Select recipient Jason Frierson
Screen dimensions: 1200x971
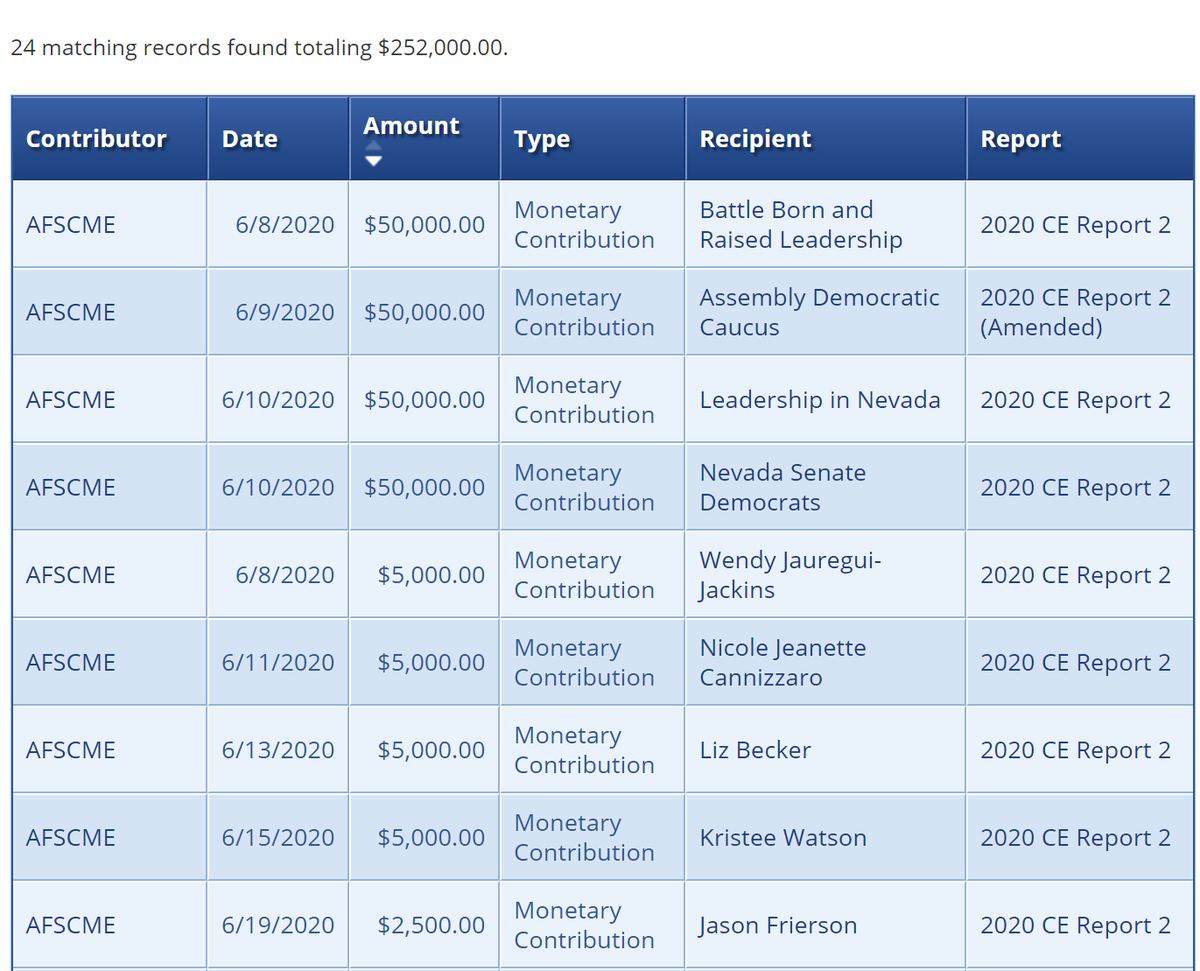(x=778, y=925)
